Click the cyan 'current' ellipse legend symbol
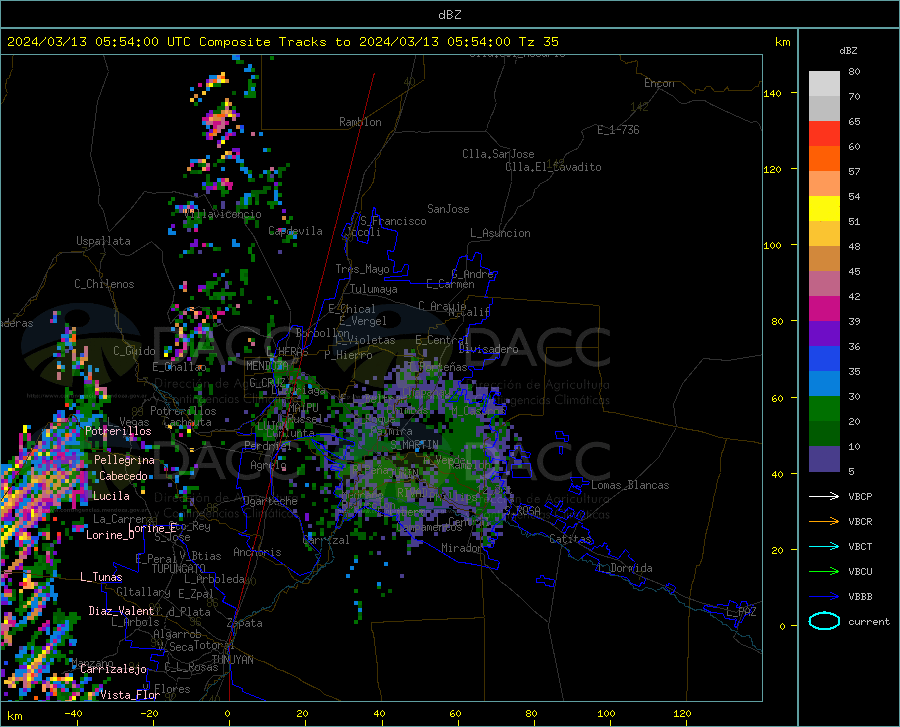900x727 pixels. pos(824,621)
